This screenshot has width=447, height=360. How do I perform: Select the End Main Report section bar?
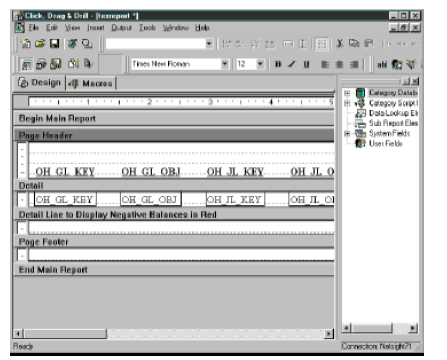point(174,270)
